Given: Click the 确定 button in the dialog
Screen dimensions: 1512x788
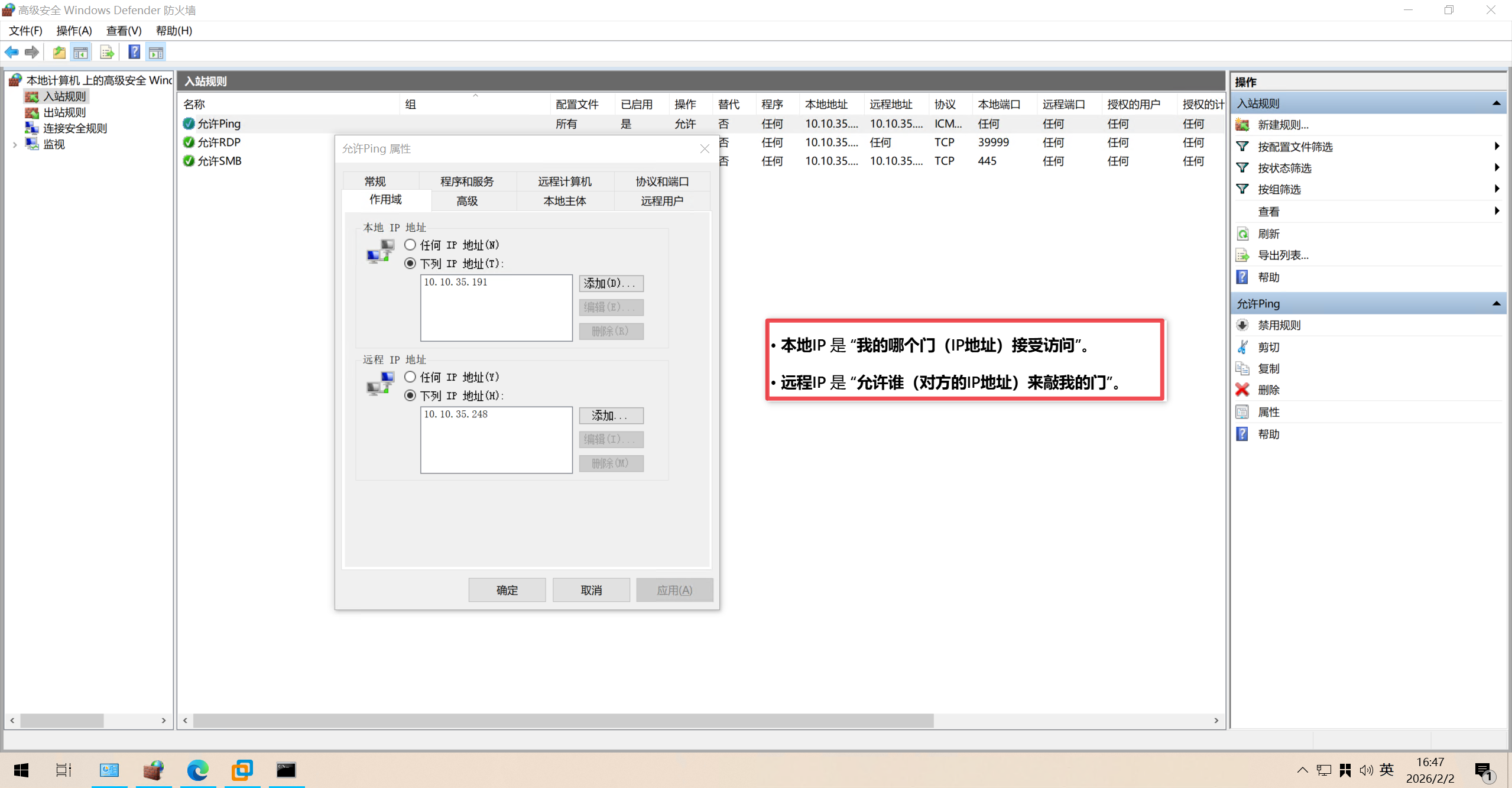Looking at the screenshot, I should (x=507, y=590).
